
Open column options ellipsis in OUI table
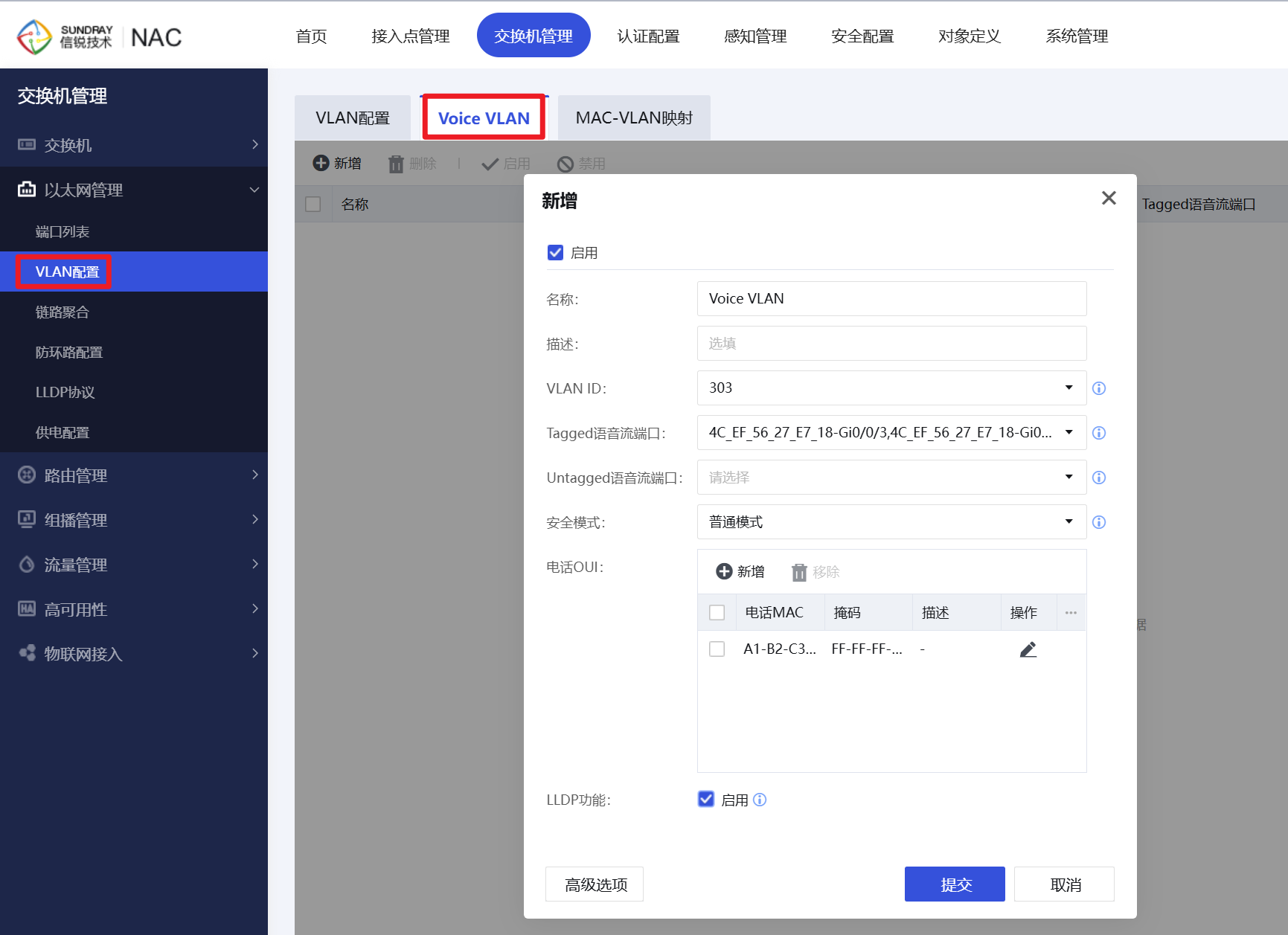pos(1071,613)
